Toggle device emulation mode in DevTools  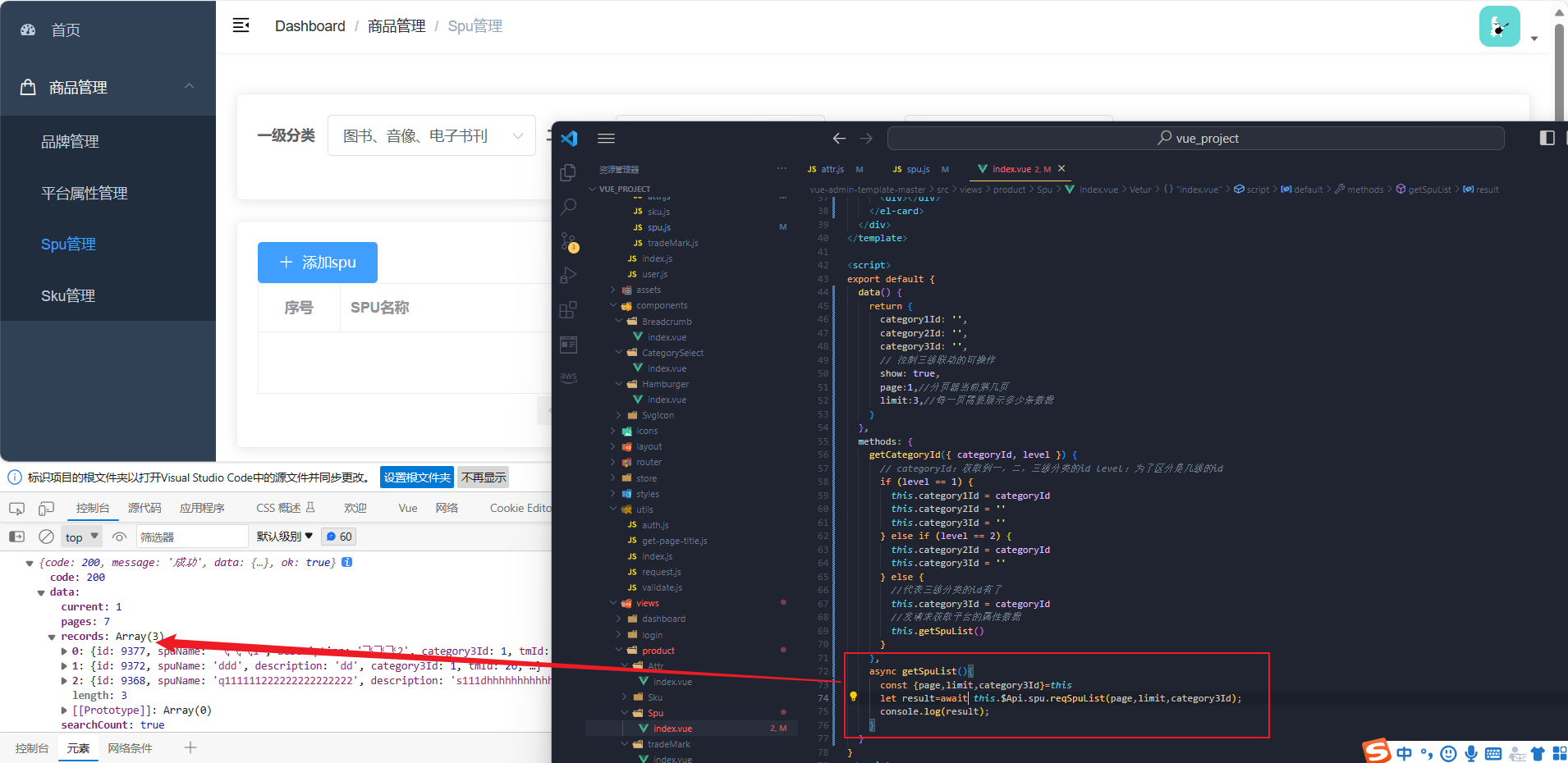coord(46,508)
